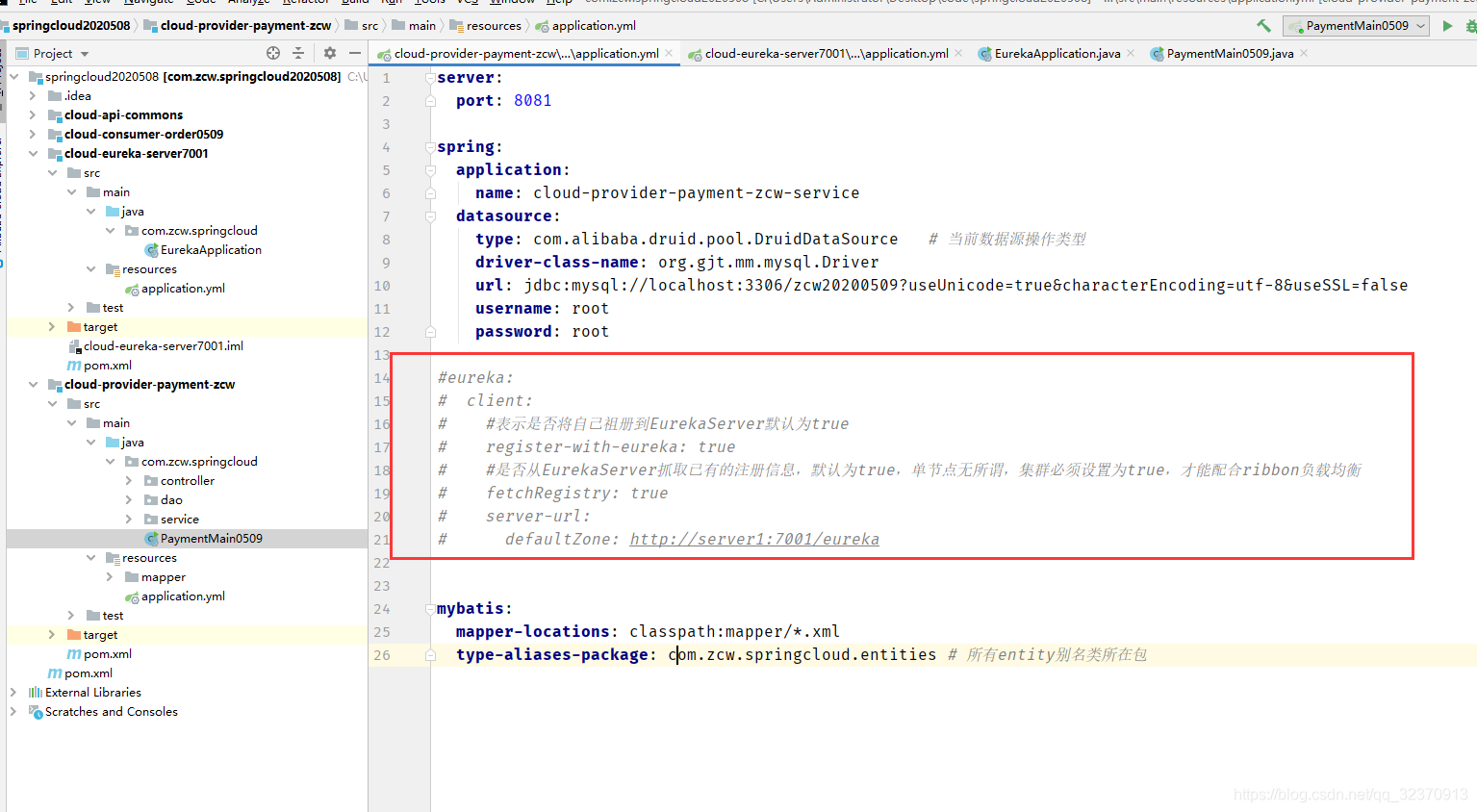
Task: Collapse all in Project panel toolbar
Action: tap(298, 53)
